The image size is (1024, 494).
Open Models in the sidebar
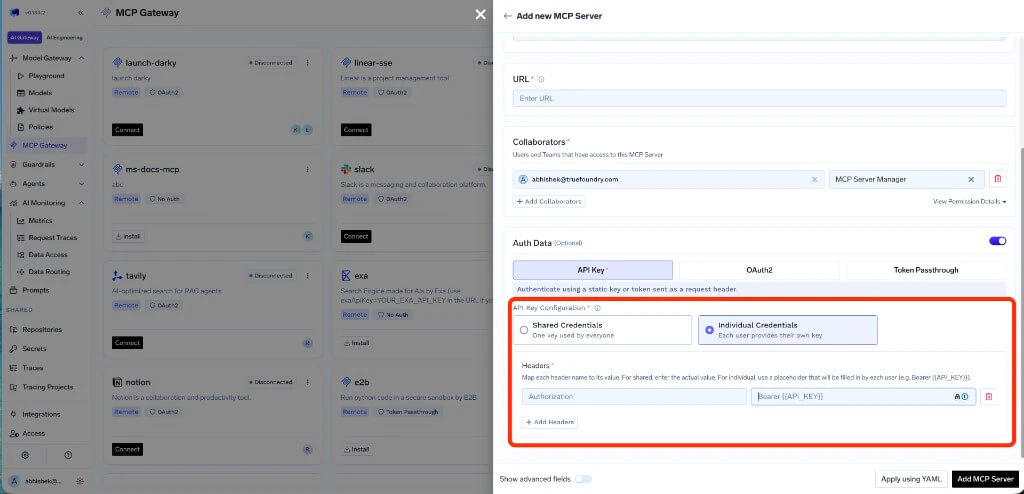point(40,93)
